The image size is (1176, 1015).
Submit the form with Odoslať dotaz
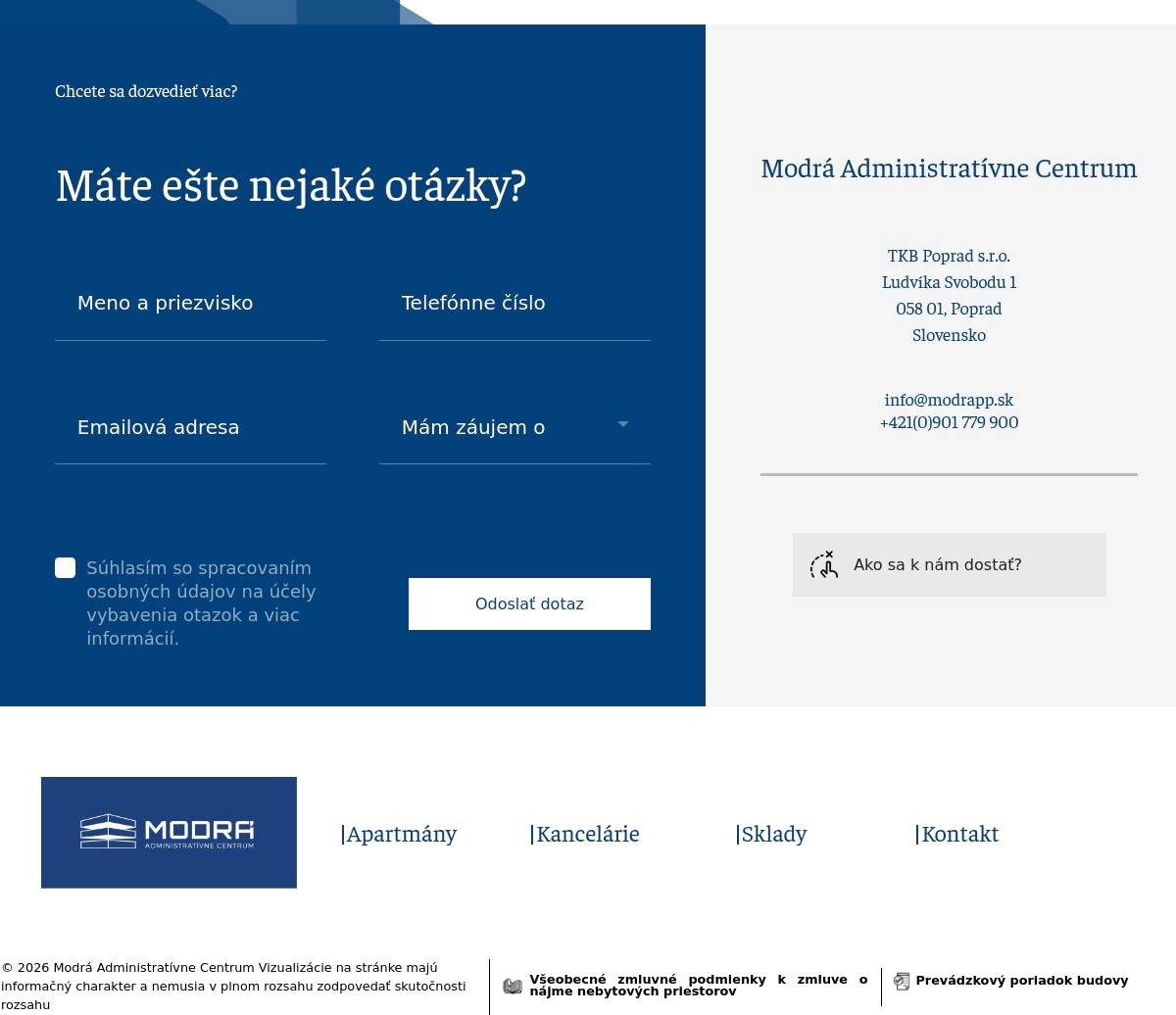[x=529, y=604]
